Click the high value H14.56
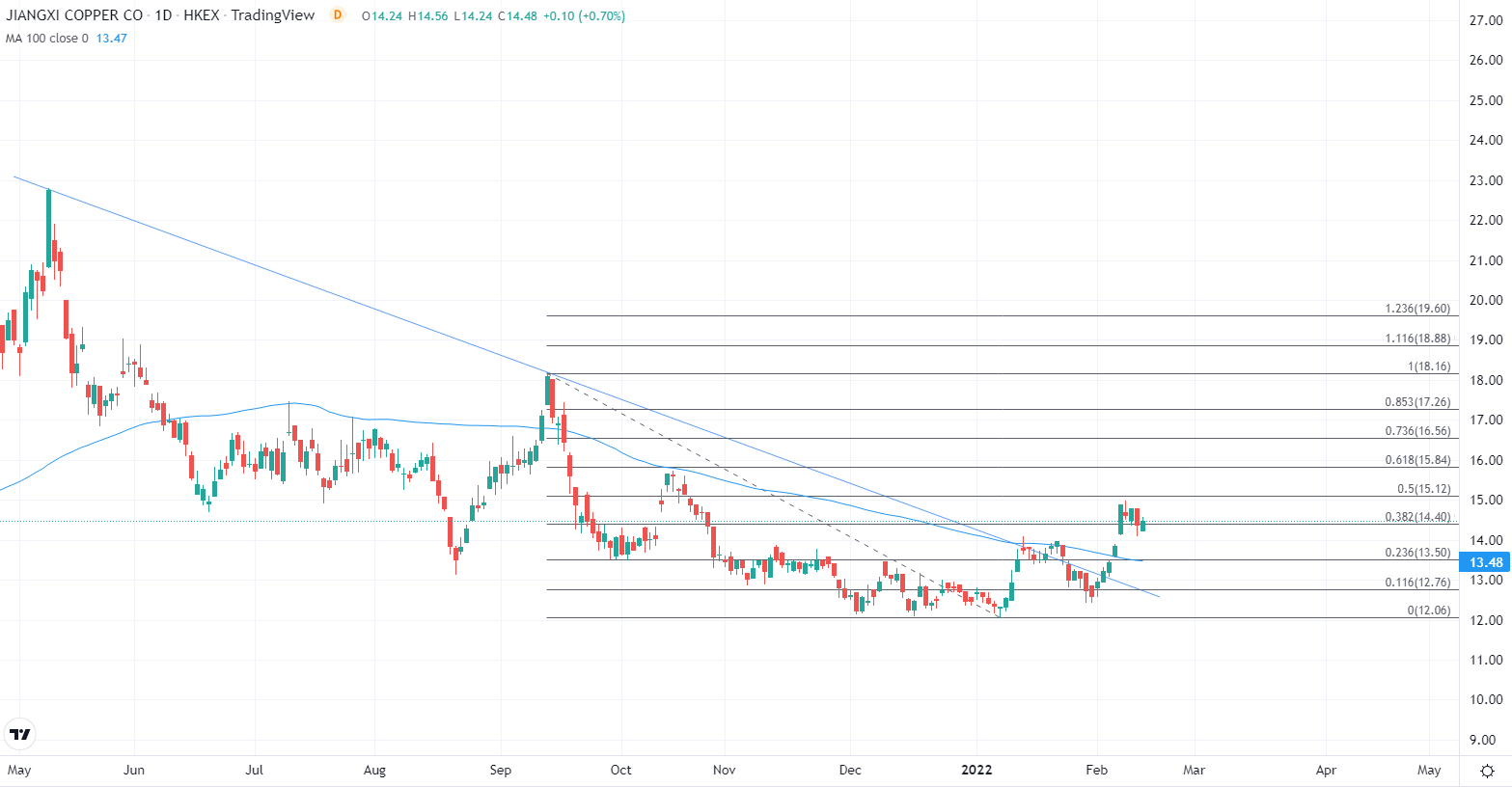 pyautogui.click(x=428, y=16)
